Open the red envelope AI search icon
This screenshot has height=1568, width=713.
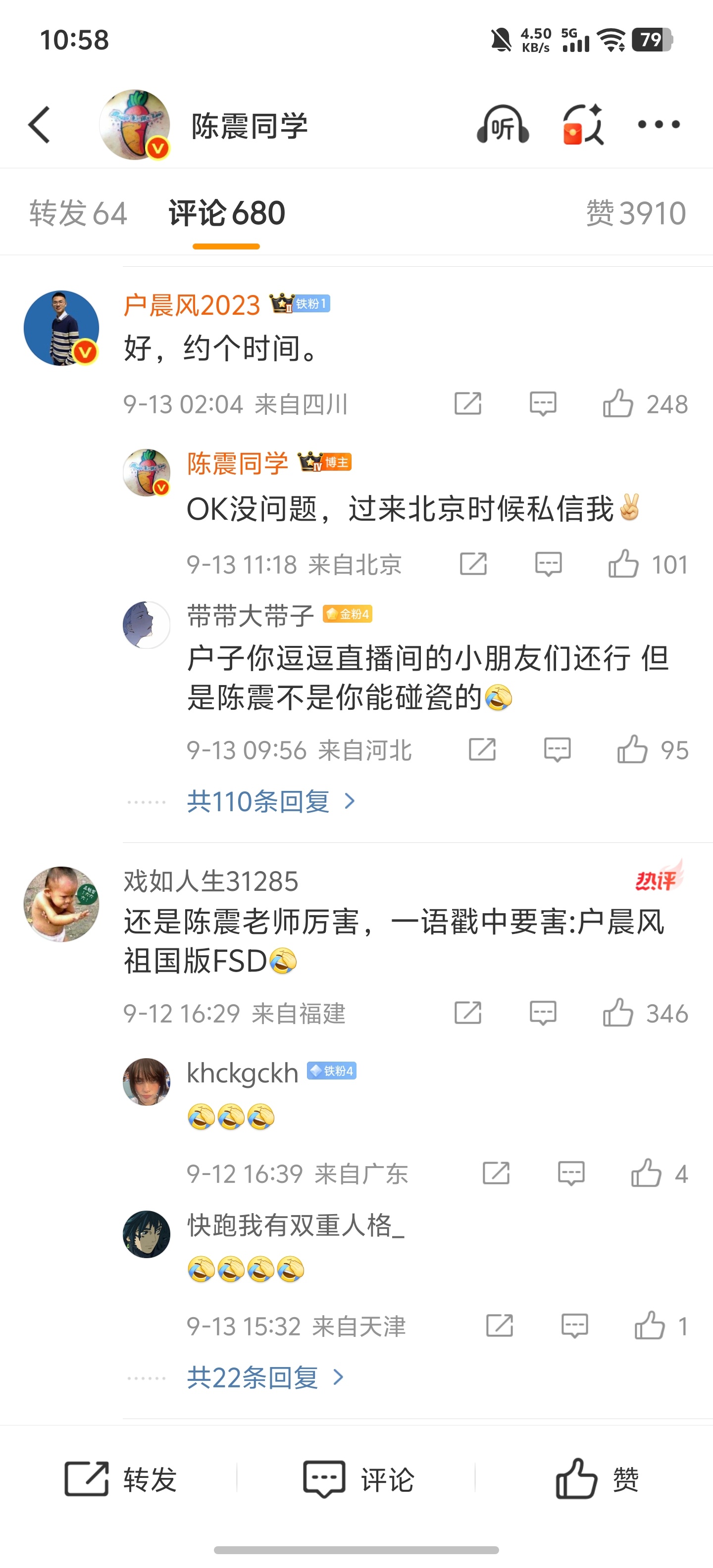[x=583, y=125]
